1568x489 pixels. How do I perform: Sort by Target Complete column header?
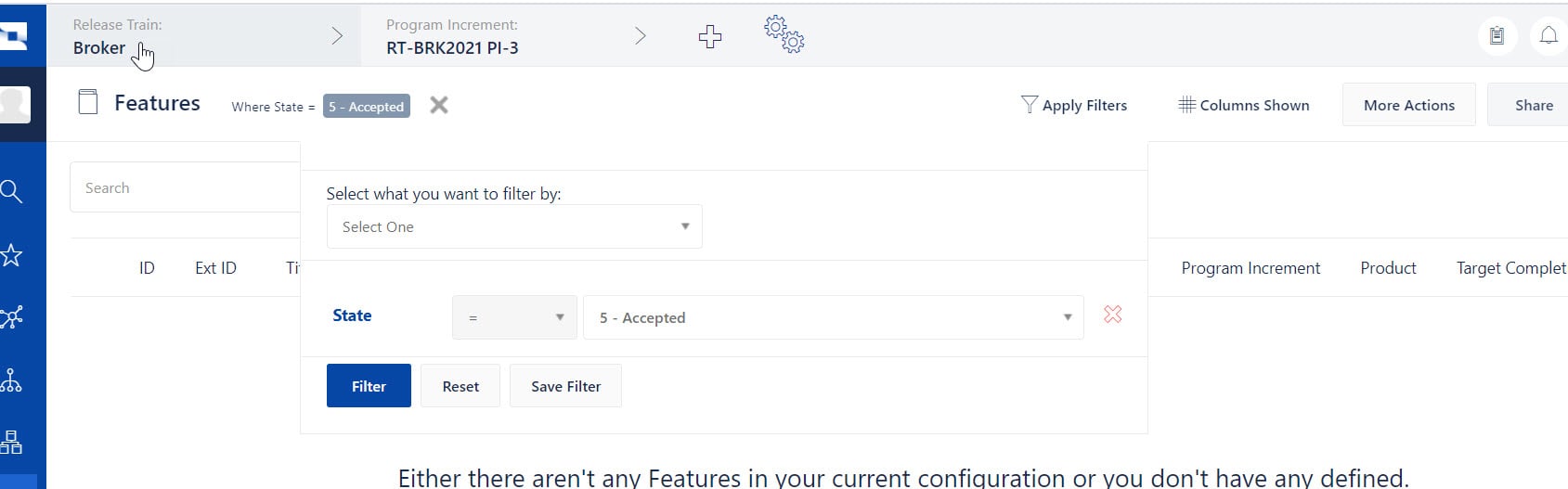pyautogui.click(x=1511, y=268)
